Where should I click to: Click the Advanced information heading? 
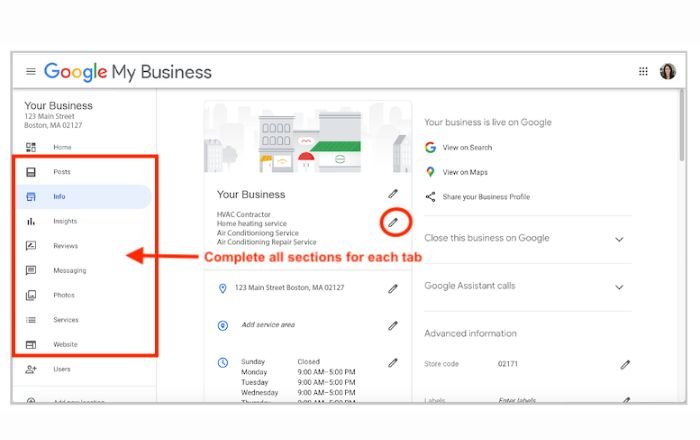point(471,333)
